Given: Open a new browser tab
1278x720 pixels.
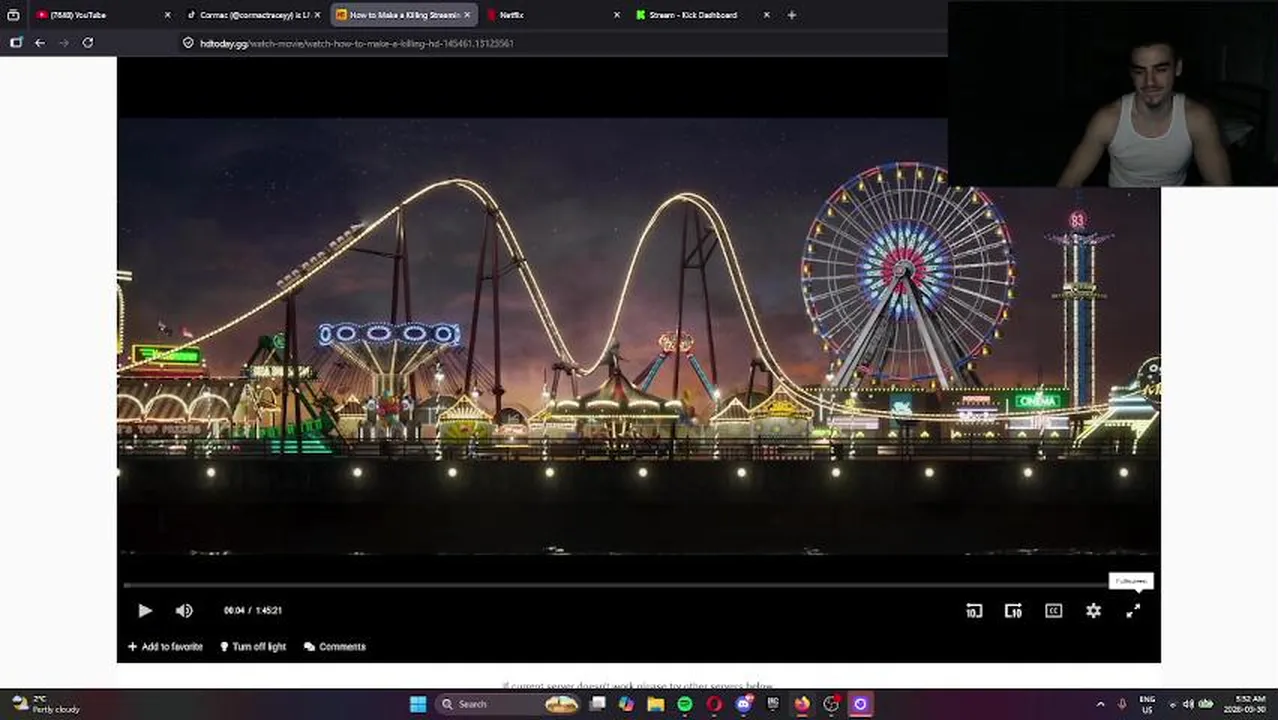Looking at the screenshot, I should [791, 15].
